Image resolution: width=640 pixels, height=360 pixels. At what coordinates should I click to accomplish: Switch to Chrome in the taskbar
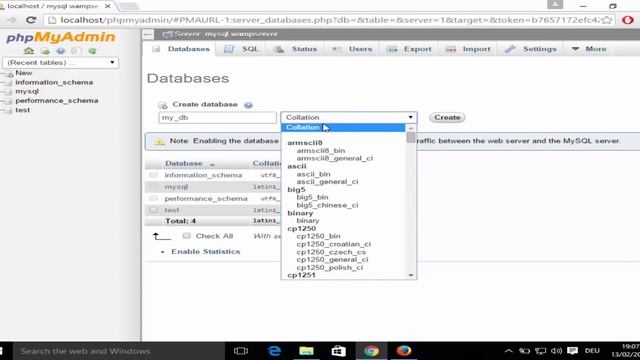tap(371, 351)
